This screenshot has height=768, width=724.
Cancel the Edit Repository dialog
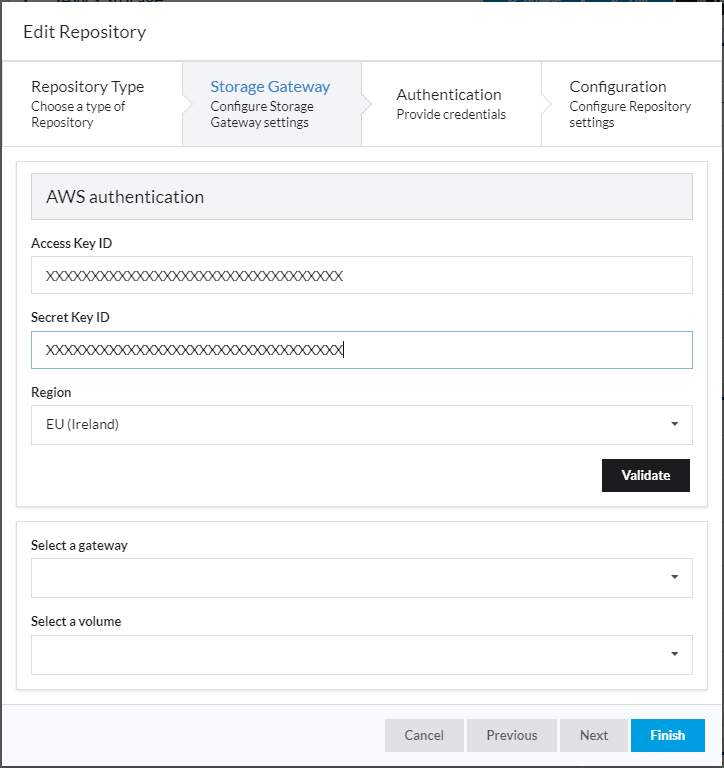pyautogui.click(x=424, y=735)
